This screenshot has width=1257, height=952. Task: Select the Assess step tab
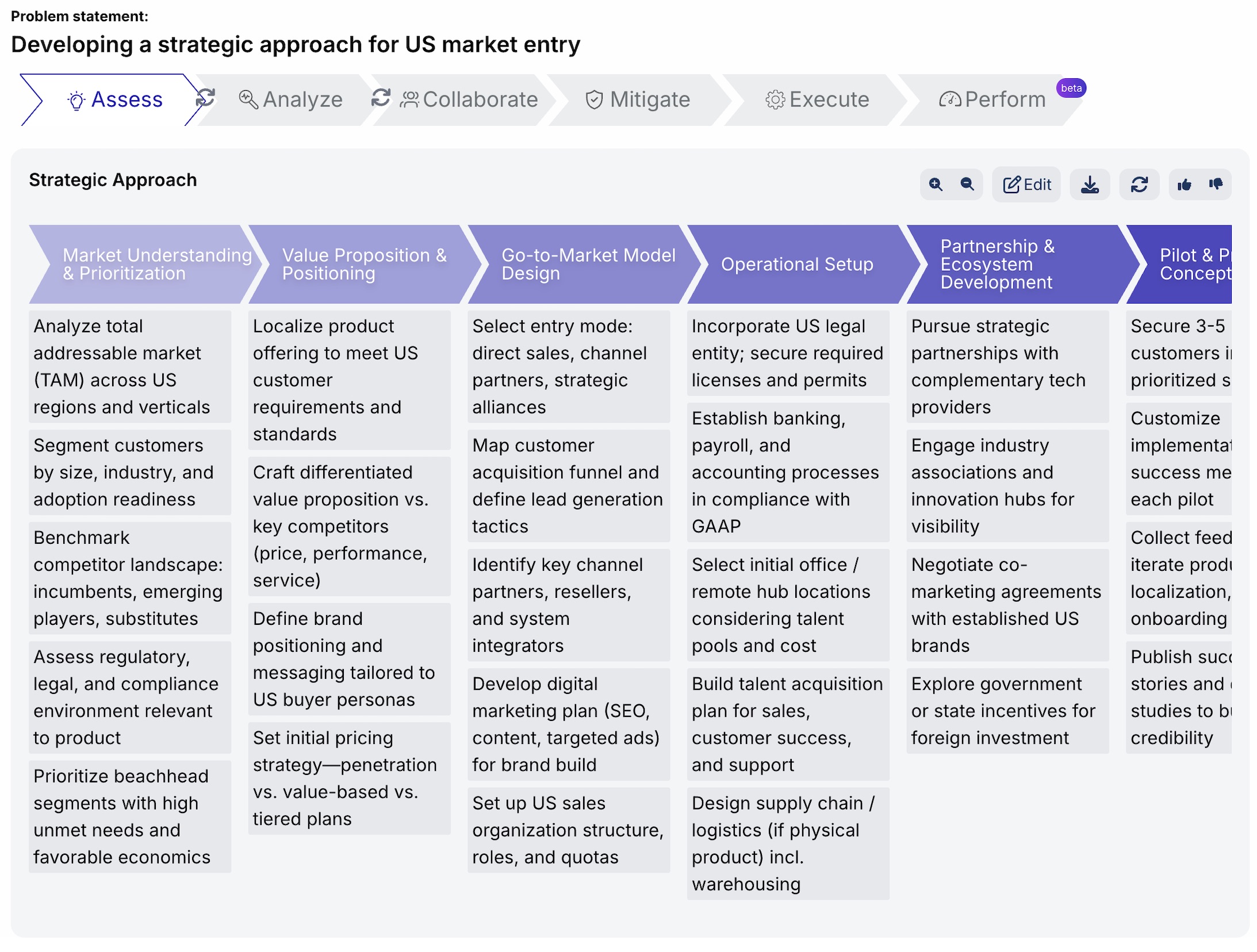[x=115, y=100]
